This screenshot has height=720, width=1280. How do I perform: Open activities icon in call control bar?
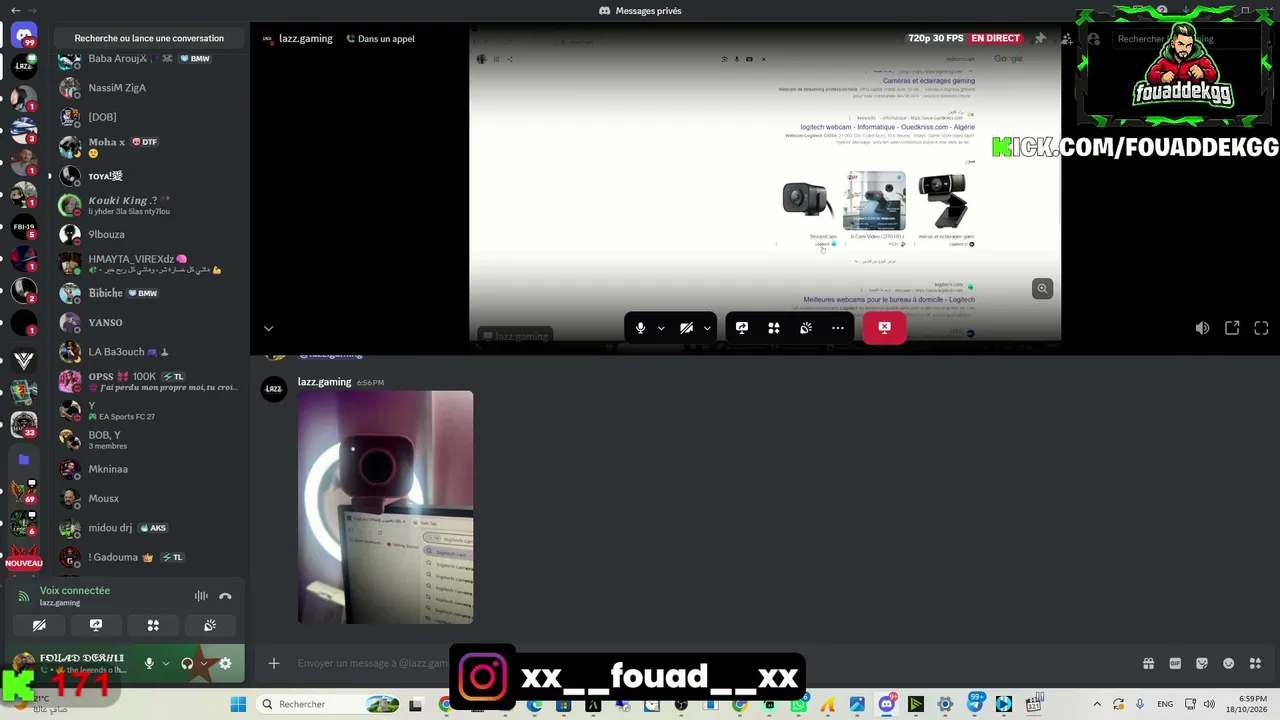coord(774,328)
